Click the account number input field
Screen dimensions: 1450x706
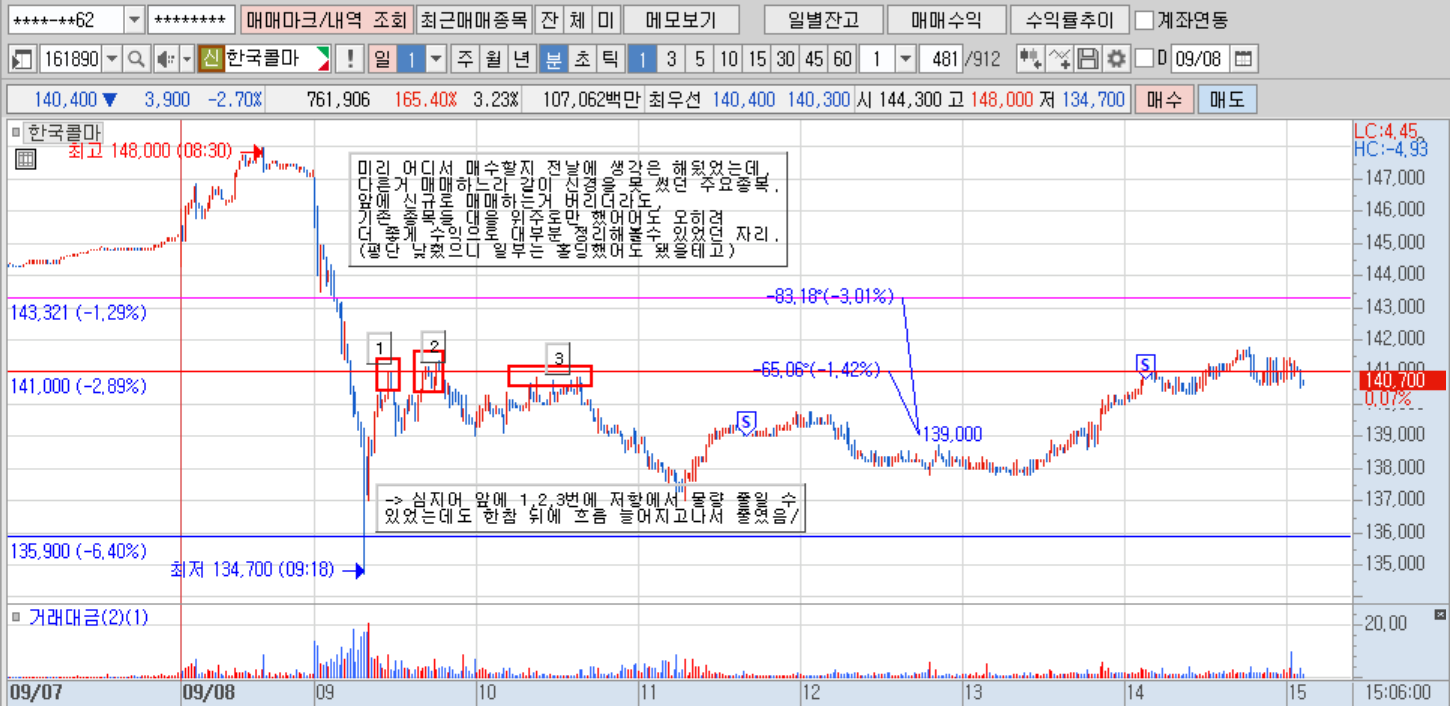click(x=66, y=19)
